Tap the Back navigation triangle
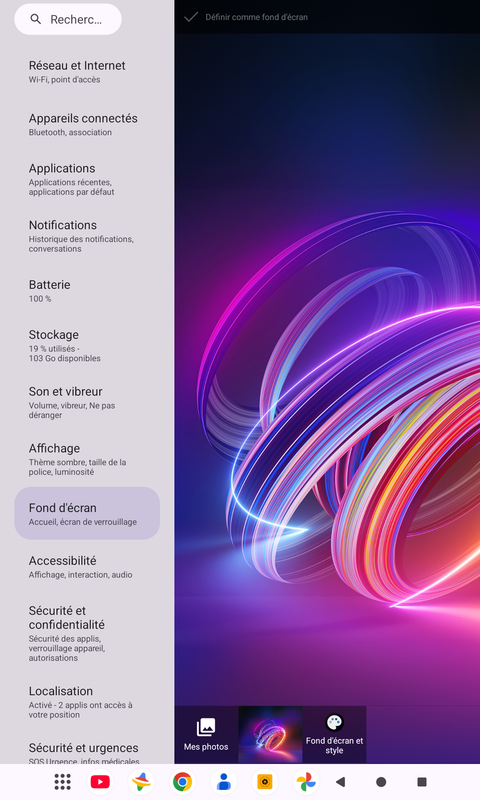 (x=341, y=782)
